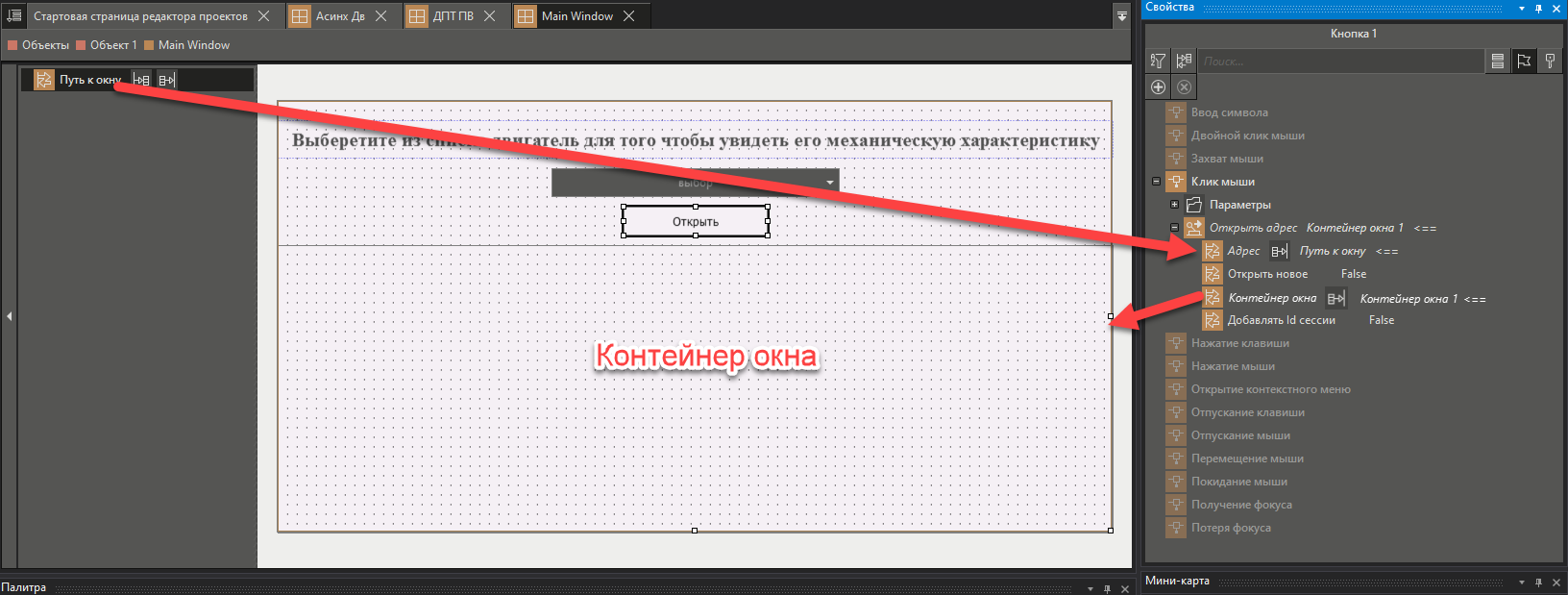Toggle the tree structure icon beside the filter
1568x595 pixels.
pyautogui.click(x=1184, y=61)
